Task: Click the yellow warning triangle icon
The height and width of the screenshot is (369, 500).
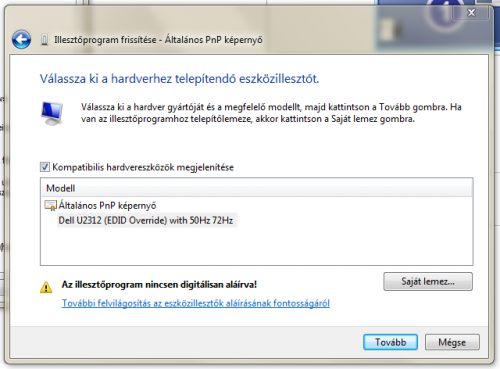Action: (x=46, y=287)
